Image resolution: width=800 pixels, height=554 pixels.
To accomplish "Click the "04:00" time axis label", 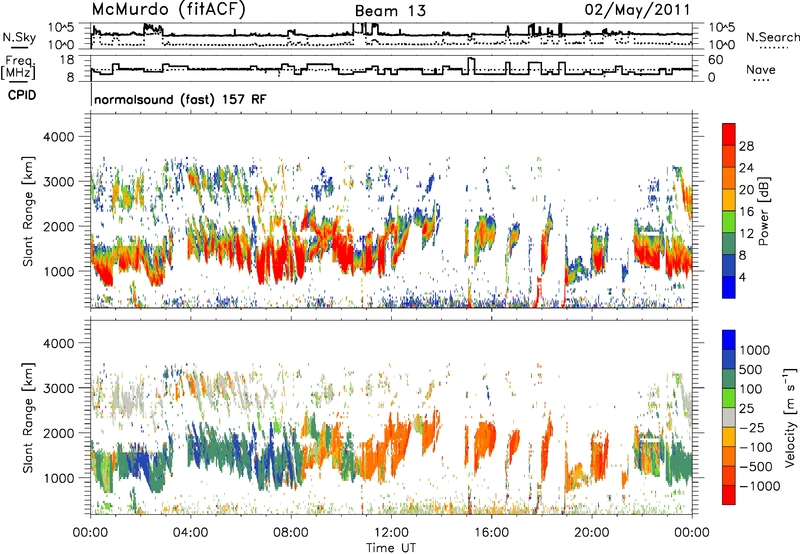I will pyautogui.click(x=191, y=533).
